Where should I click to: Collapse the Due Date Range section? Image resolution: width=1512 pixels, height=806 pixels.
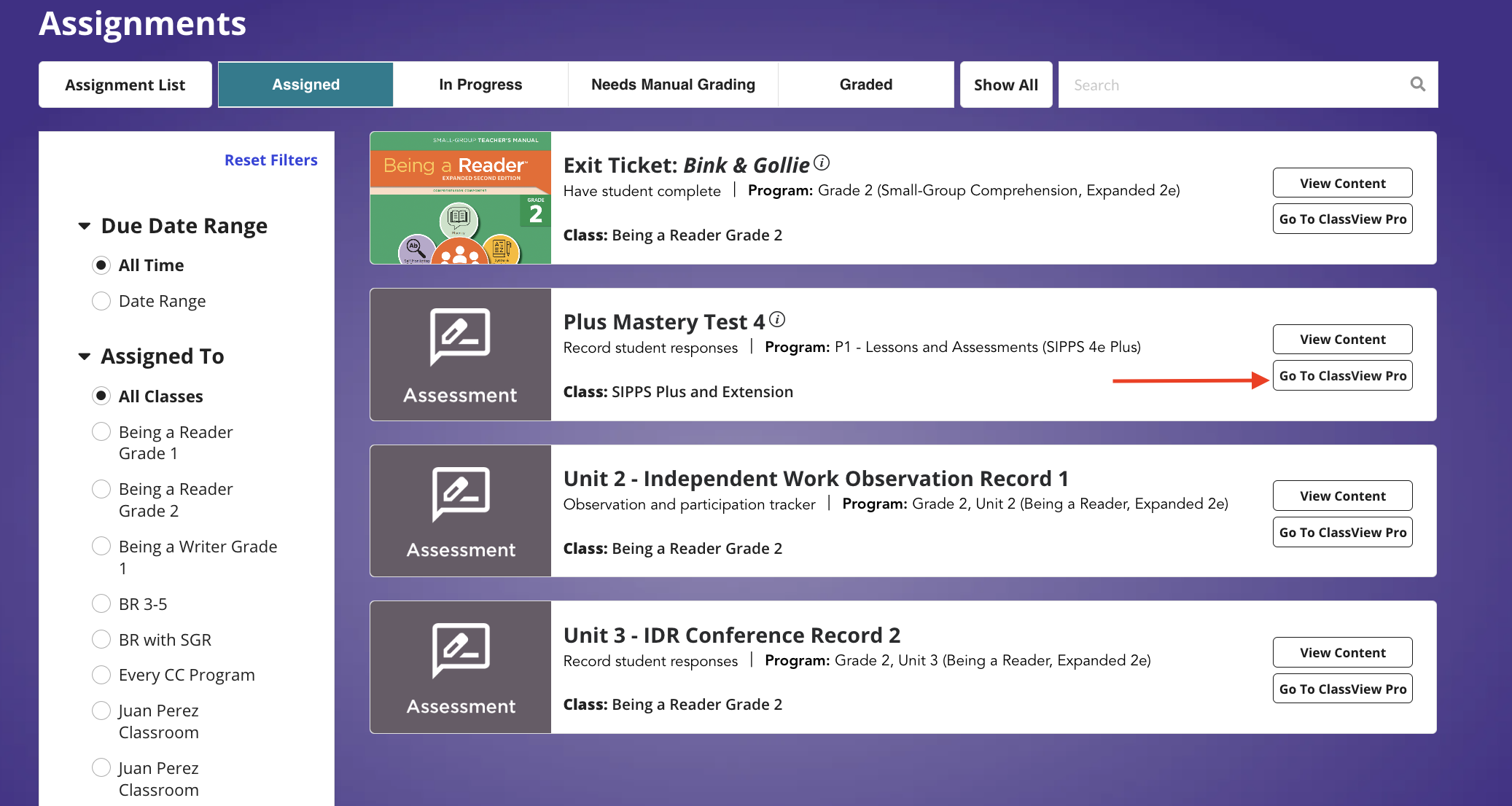(85, 226)
